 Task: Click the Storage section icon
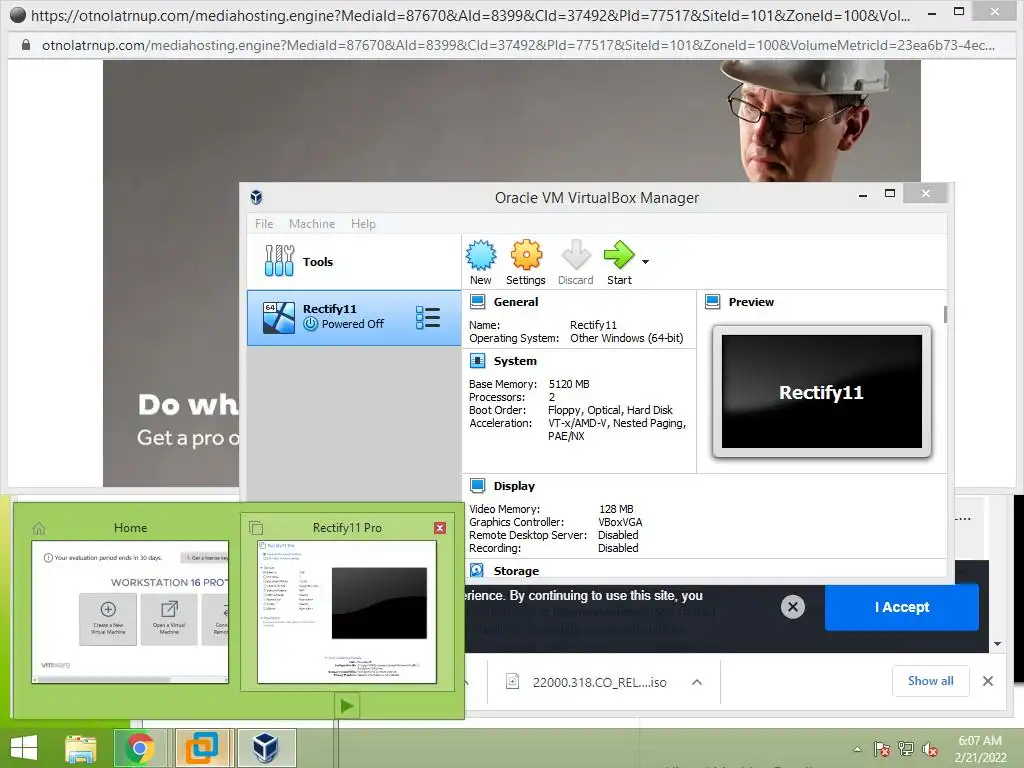[x=477, y=570]
